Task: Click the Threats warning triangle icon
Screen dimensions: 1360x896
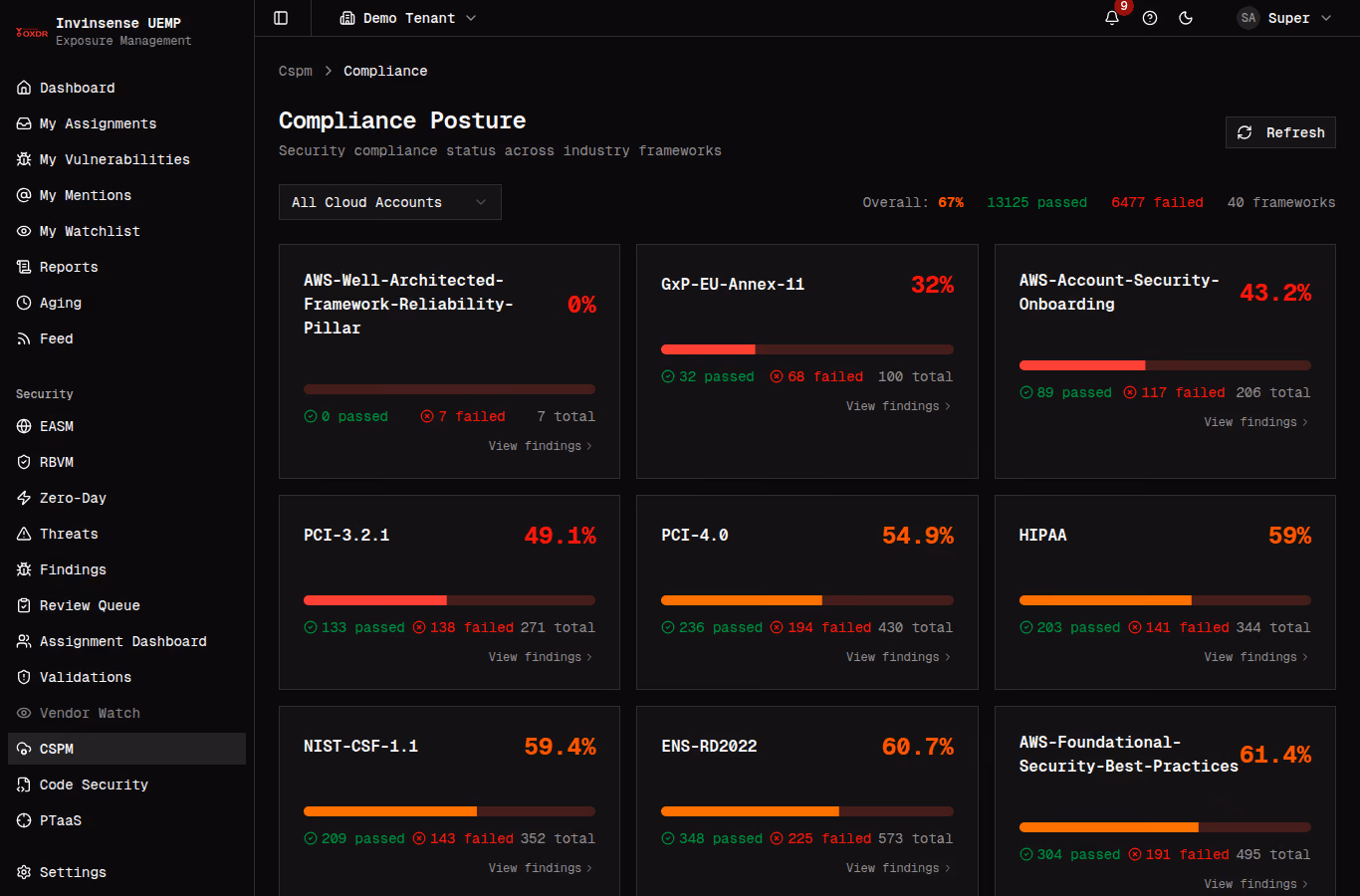Action: (x=24, y=534)
